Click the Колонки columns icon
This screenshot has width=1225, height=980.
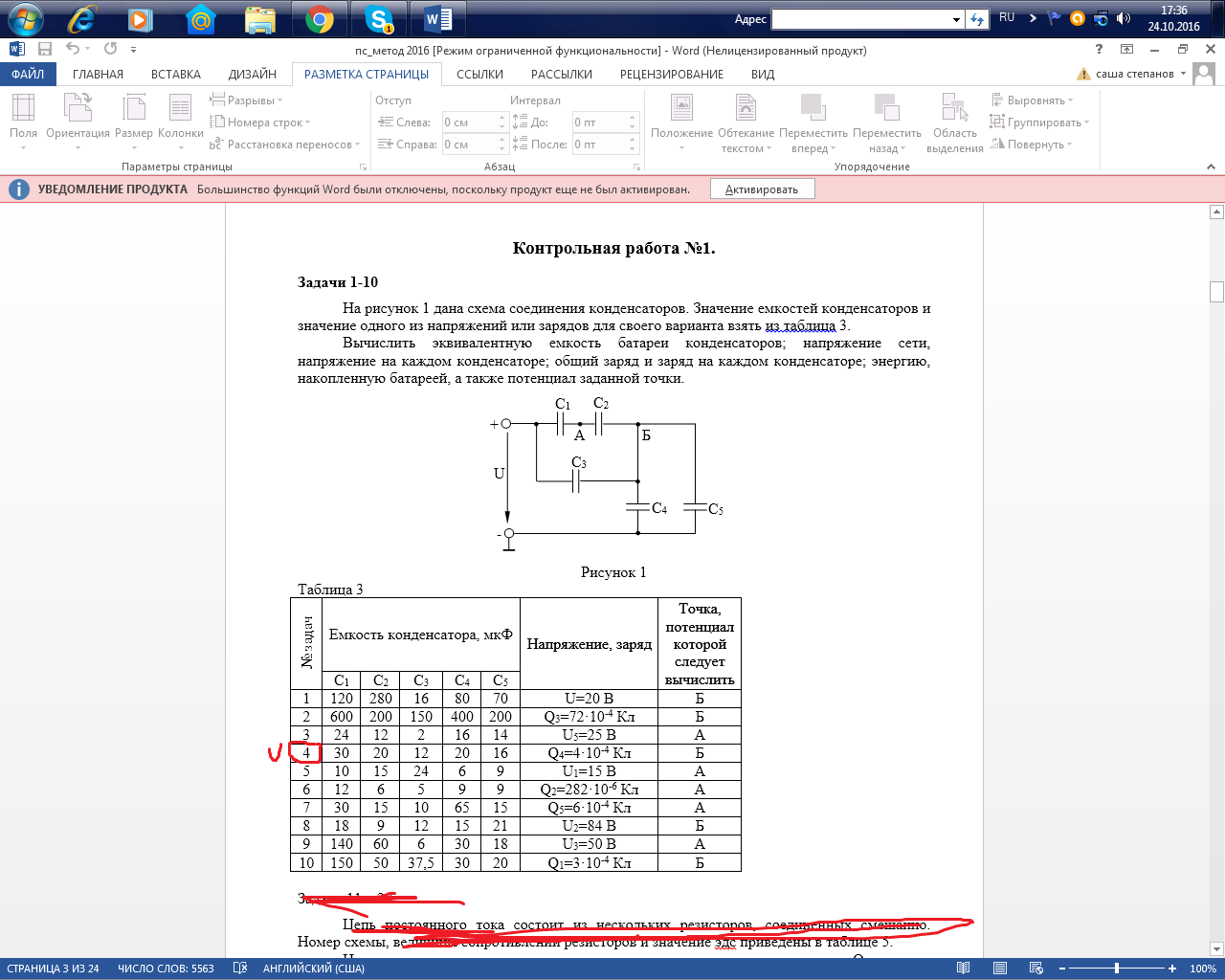(x=180, y=110)
